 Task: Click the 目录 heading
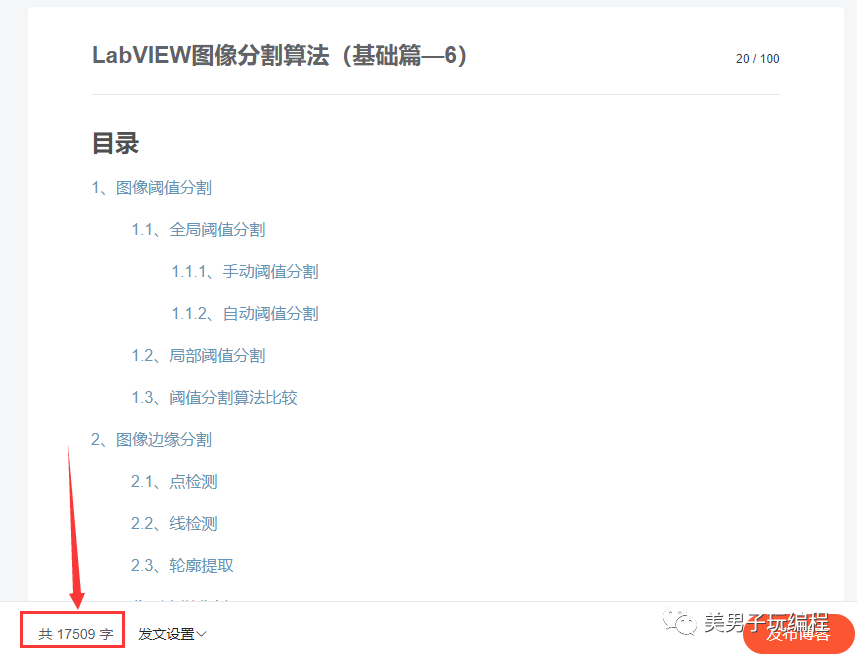point(115,144)
